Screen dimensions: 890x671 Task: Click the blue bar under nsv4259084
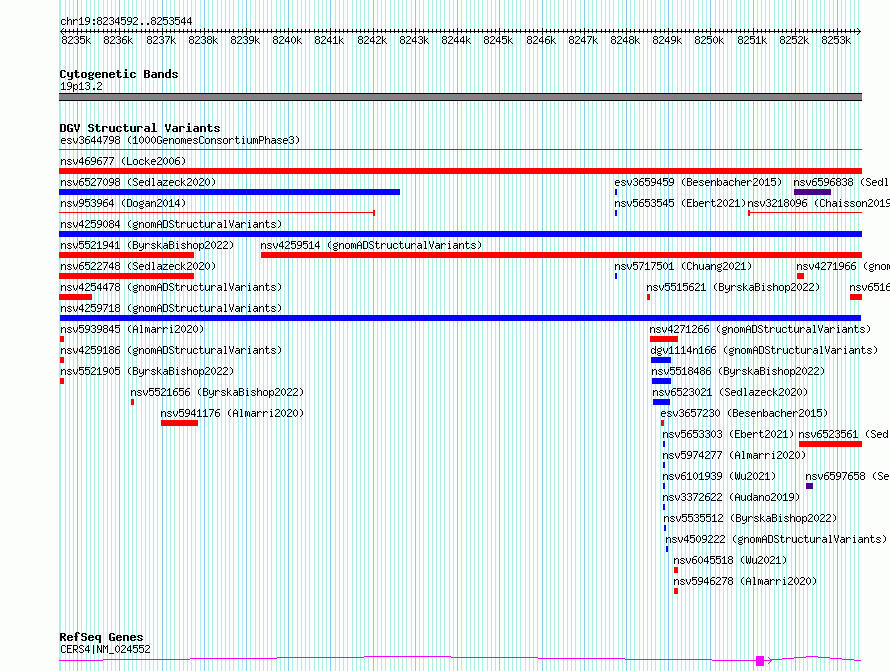(x=460, y=234)
